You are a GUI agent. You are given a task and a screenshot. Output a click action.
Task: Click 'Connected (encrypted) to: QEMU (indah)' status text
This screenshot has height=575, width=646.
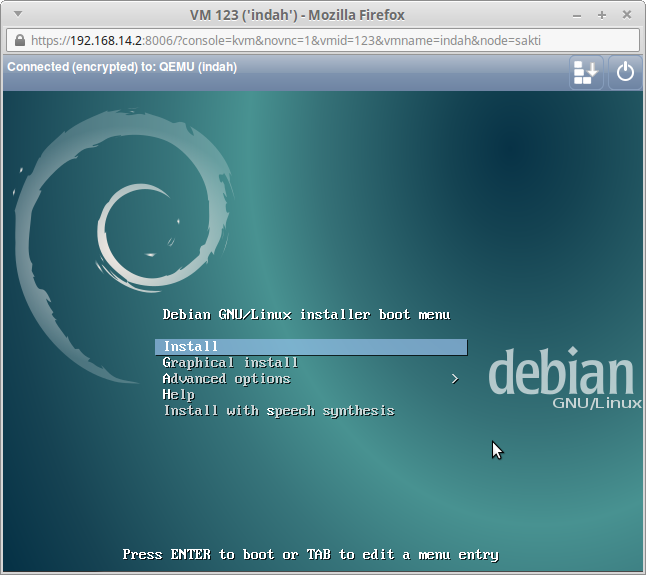pos(122,67)
